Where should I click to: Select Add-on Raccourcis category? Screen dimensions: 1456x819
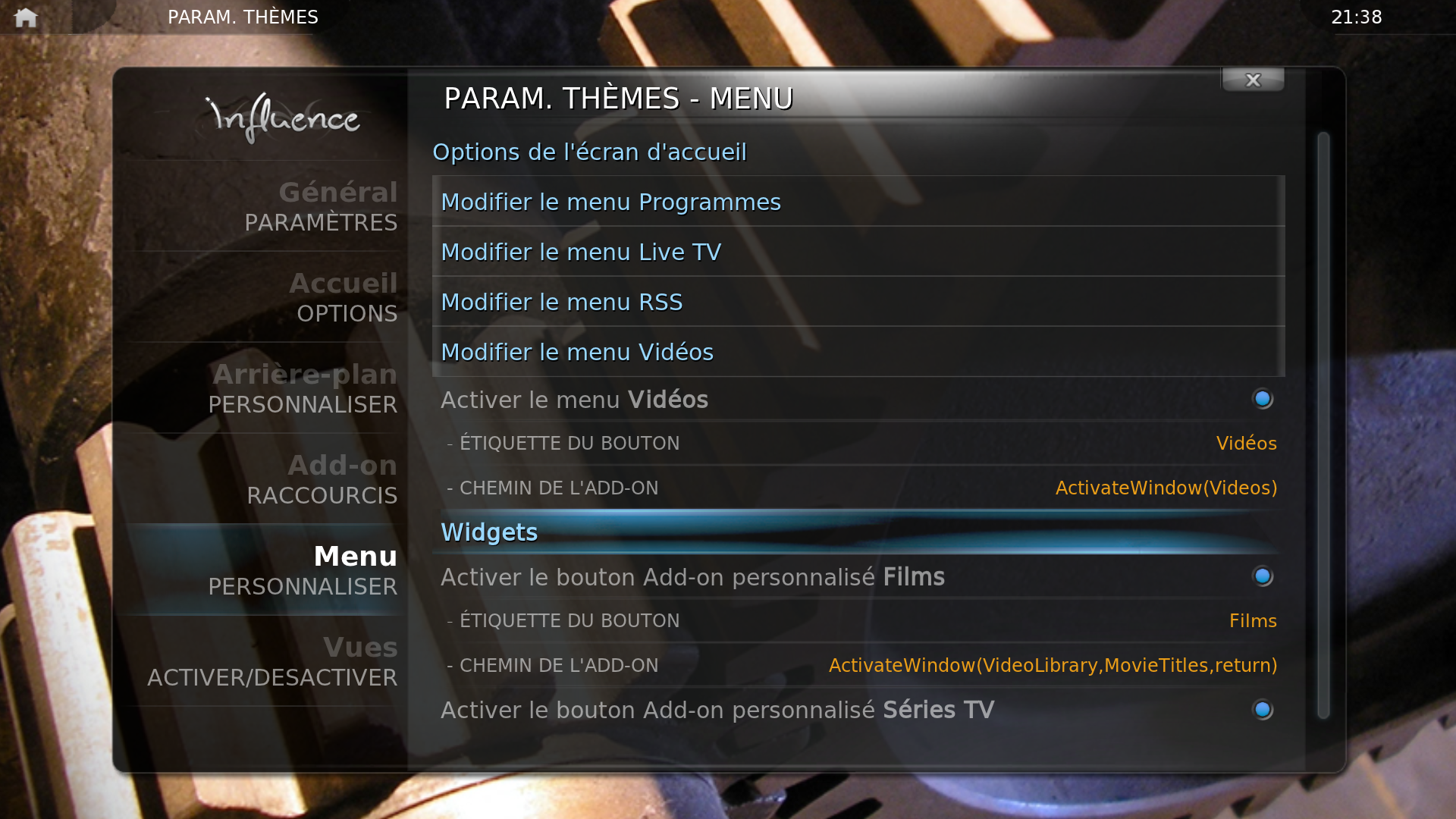(x=263, y=479)
